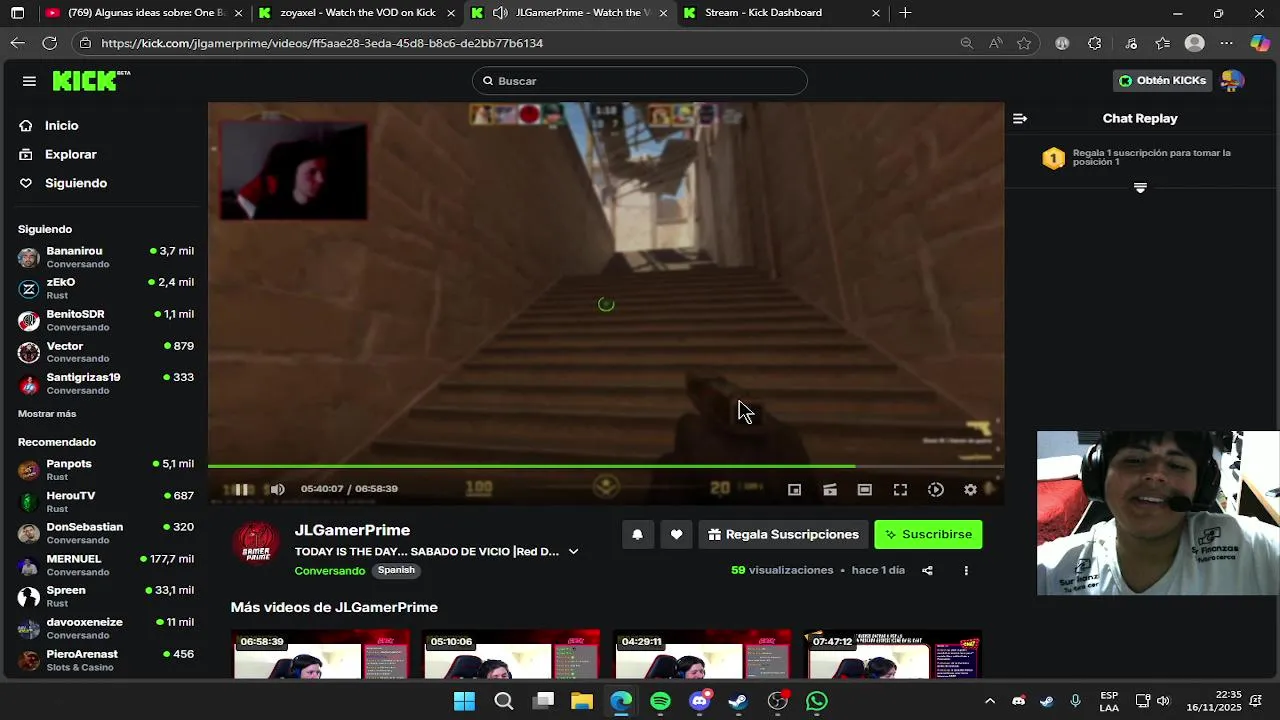Enter fullscreen video mode
The width and height of the screenshot is (1280, 720).
[900, 490]
